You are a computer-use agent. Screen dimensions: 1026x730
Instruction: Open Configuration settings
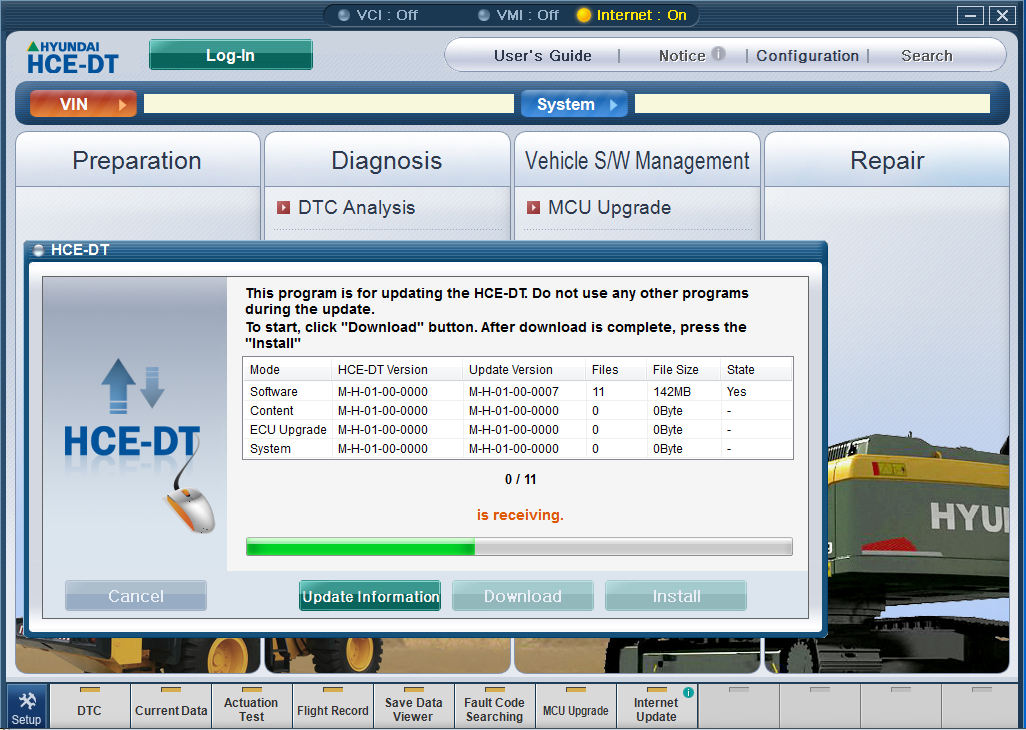[x=807, y=56]
